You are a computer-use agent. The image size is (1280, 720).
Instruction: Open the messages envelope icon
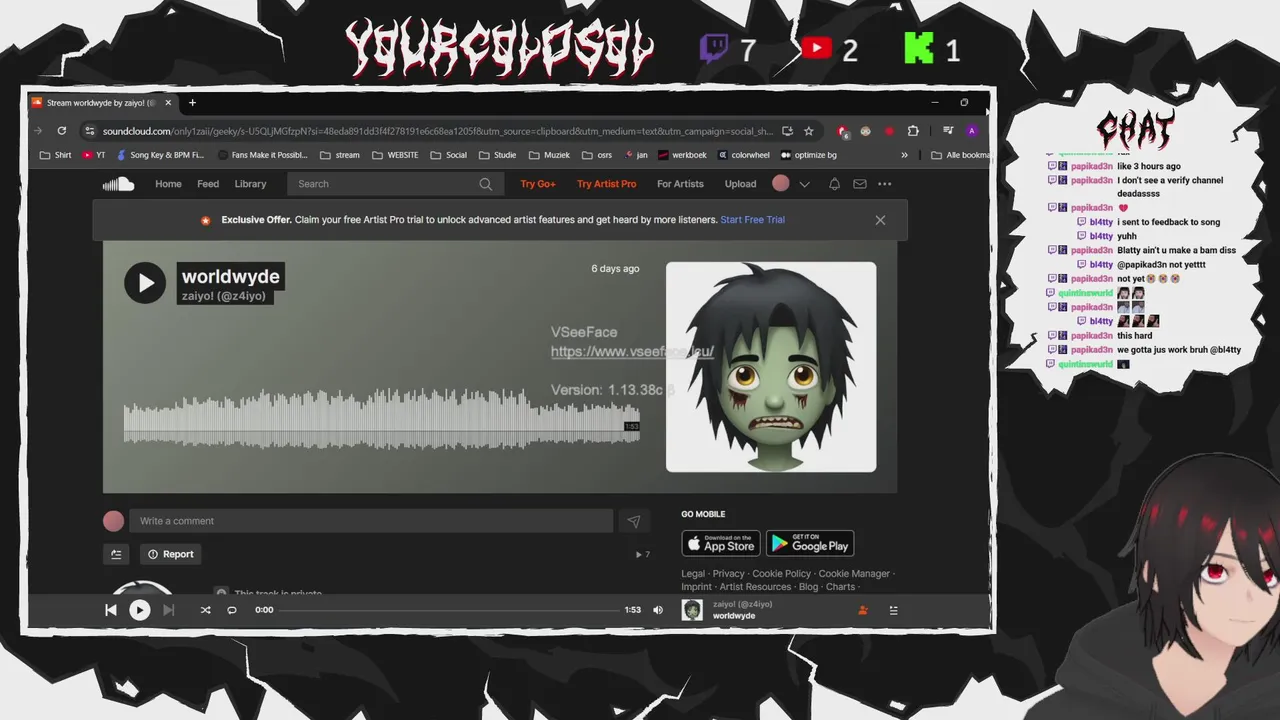click(859, 184)
